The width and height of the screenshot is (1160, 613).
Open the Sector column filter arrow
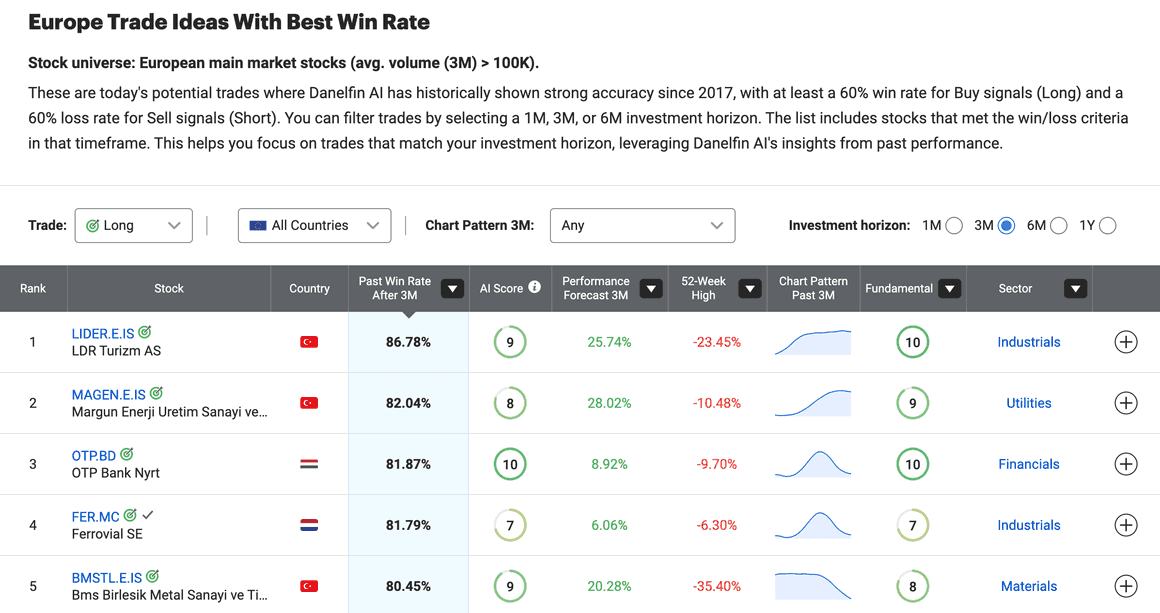[x=1076, y=288]
